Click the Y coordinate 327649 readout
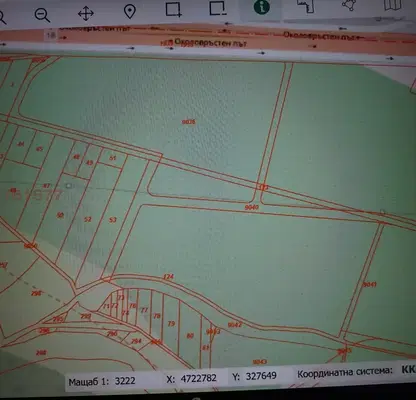416x400 pixels. point(261,376)
